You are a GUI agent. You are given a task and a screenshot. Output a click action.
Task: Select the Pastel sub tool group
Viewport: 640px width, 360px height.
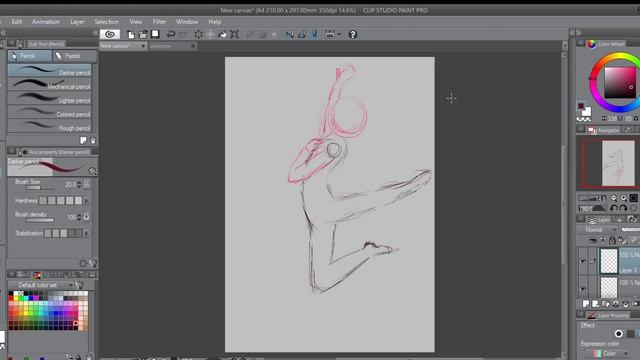click(x=75, y=56)
